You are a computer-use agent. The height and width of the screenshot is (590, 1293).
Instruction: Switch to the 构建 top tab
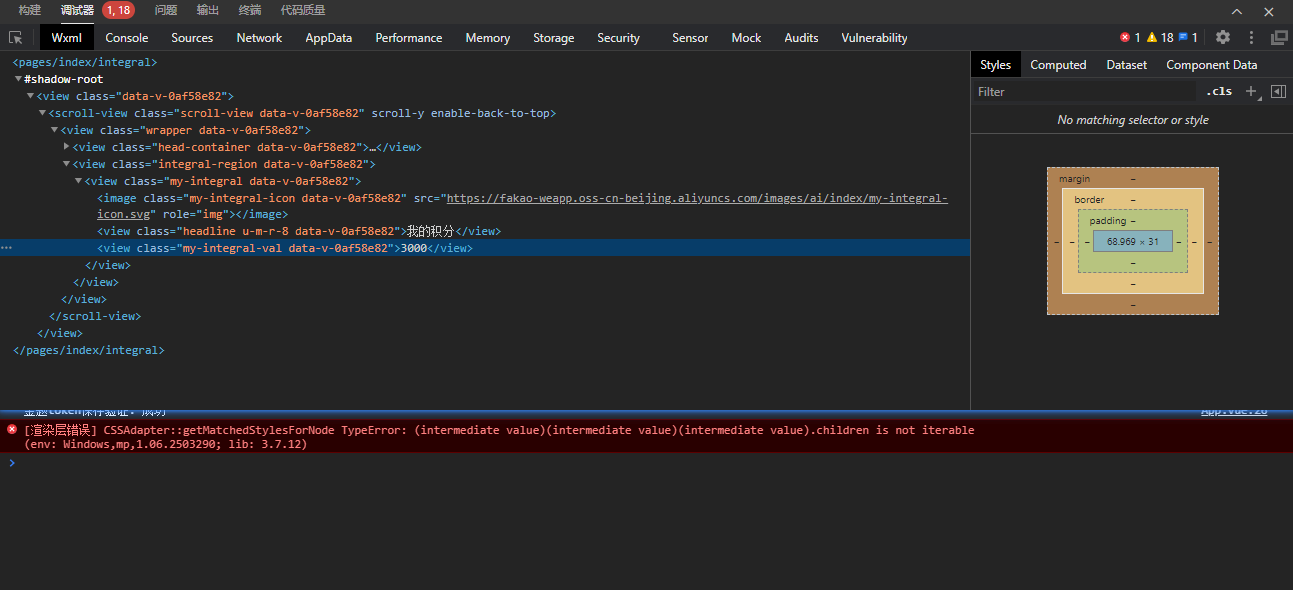coord(30,10)
